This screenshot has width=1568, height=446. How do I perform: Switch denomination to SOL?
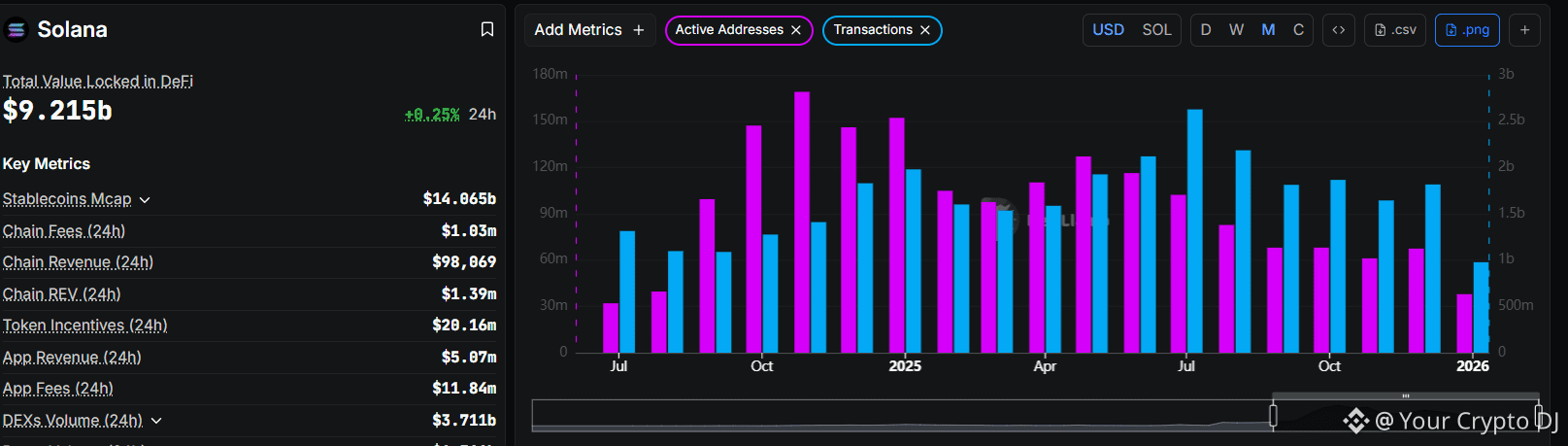(1156, 30)
